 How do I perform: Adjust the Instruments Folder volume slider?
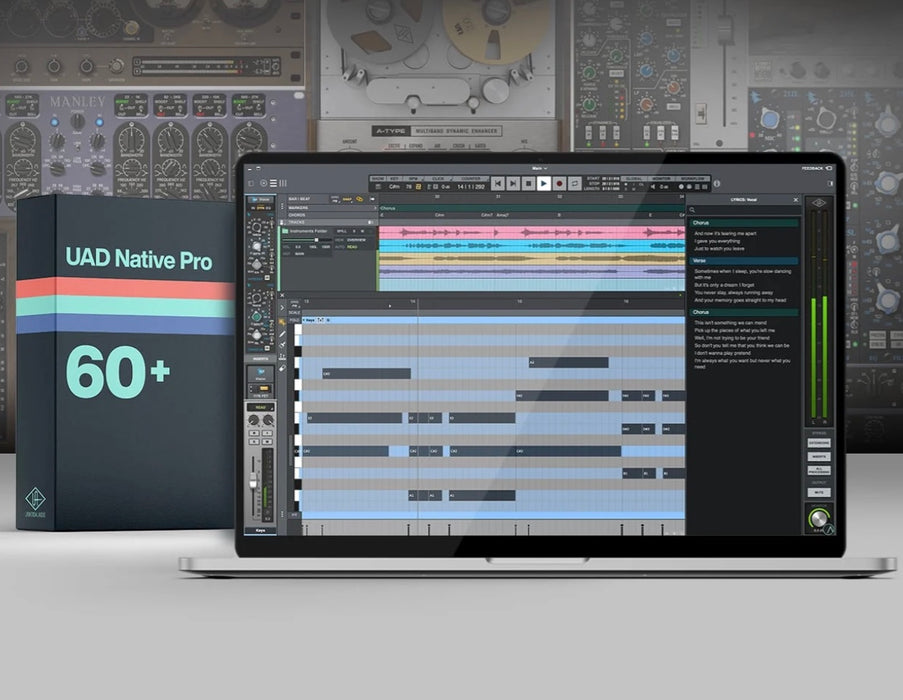pos(307,239)
